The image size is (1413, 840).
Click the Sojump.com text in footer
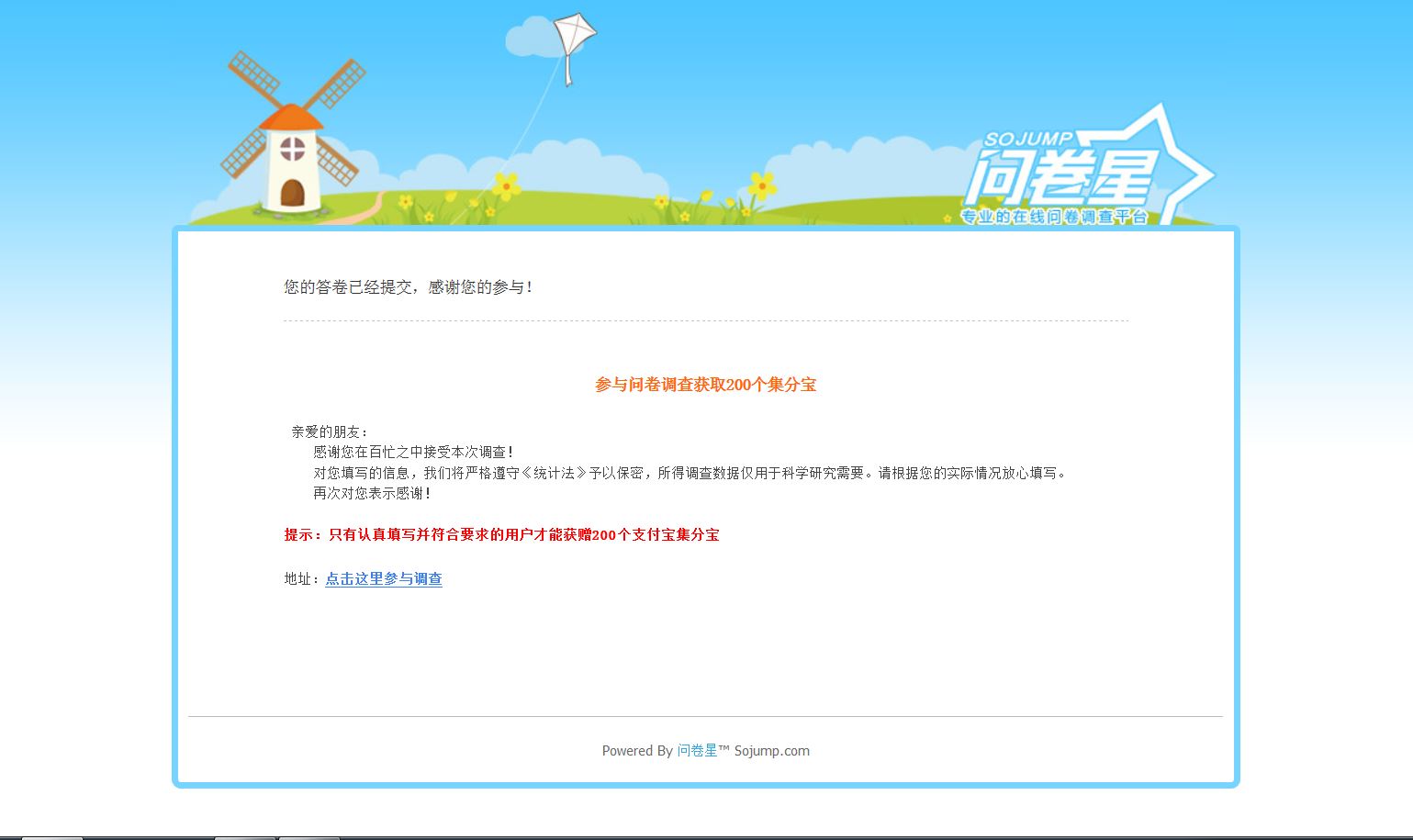click(772, 751)
